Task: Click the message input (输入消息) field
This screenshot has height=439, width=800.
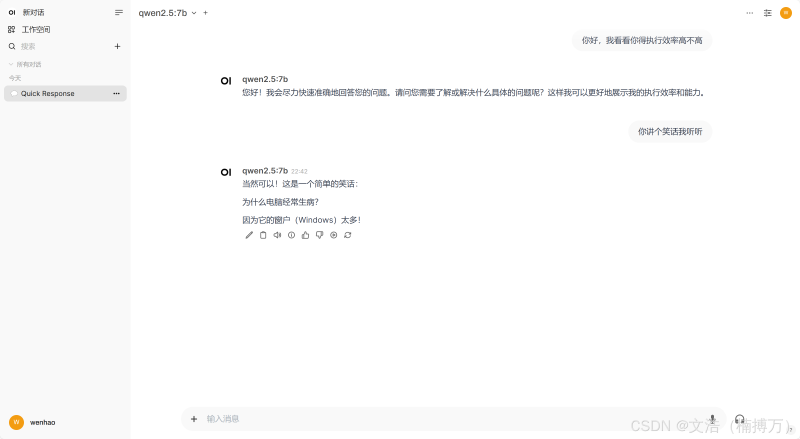Action: pyautogui.click(x=454, y=419)
